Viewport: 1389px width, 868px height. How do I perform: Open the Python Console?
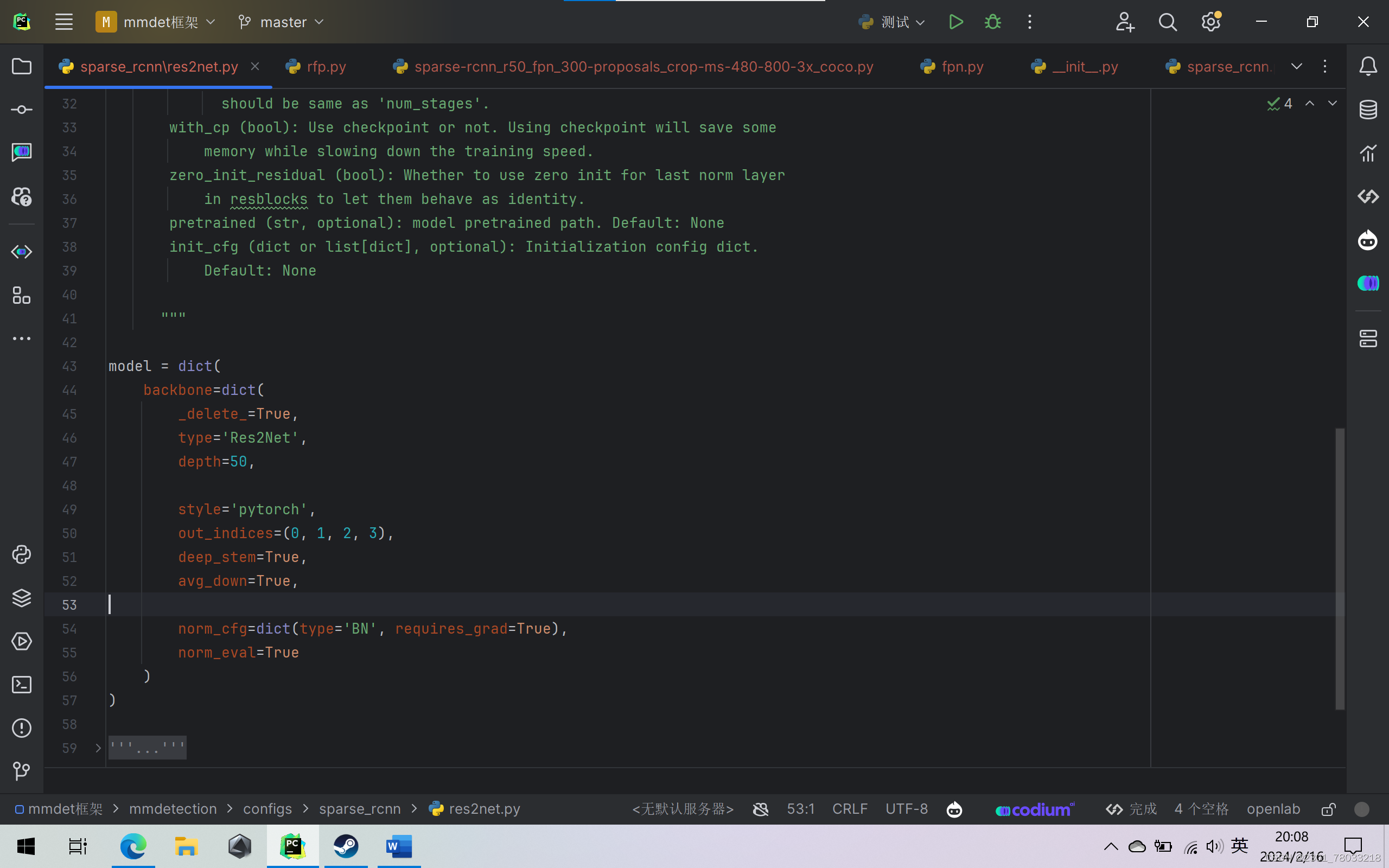tap(21, 554)
